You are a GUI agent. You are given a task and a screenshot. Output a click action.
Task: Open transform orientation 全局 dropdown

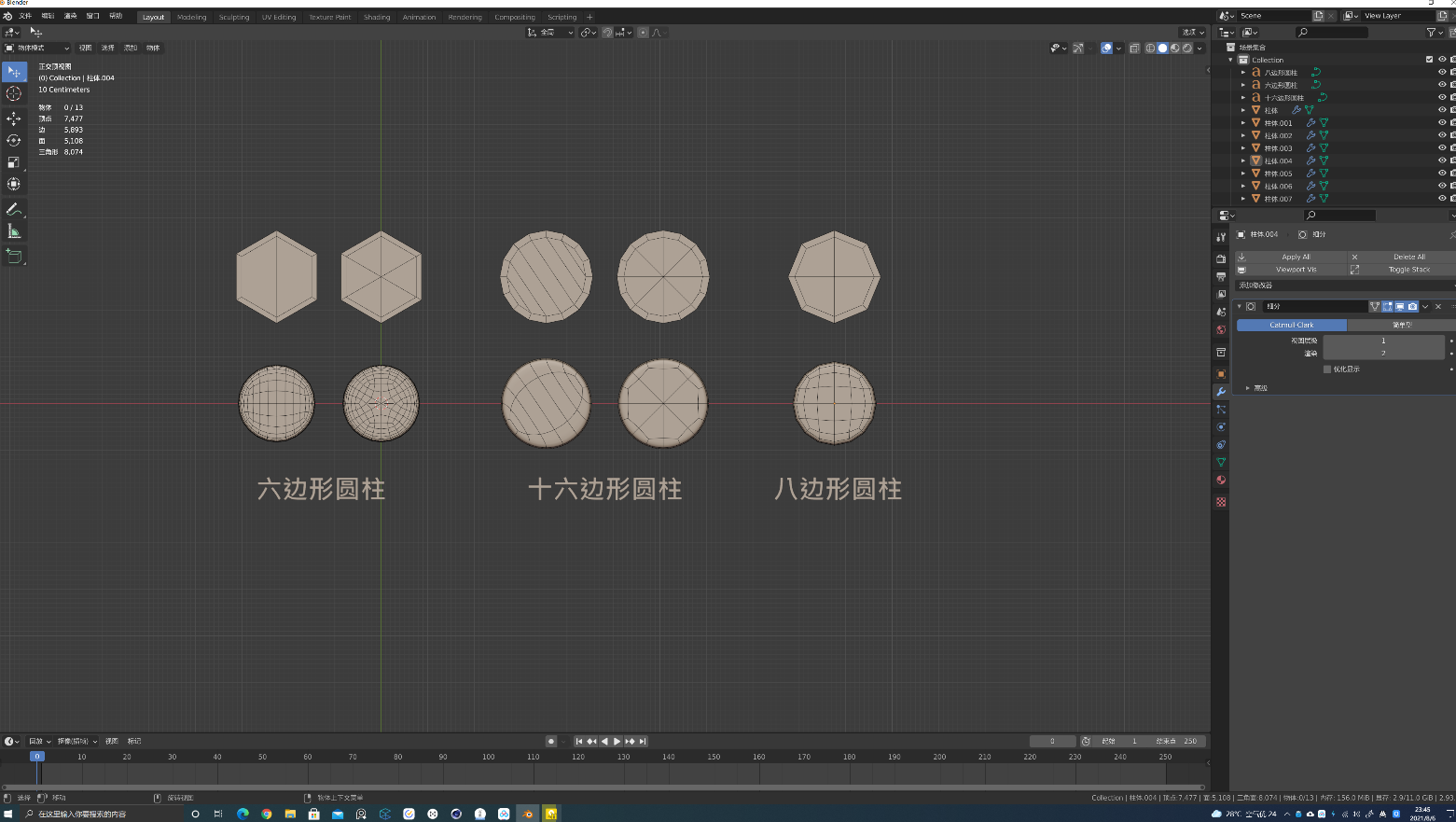[x=550, y=33]
